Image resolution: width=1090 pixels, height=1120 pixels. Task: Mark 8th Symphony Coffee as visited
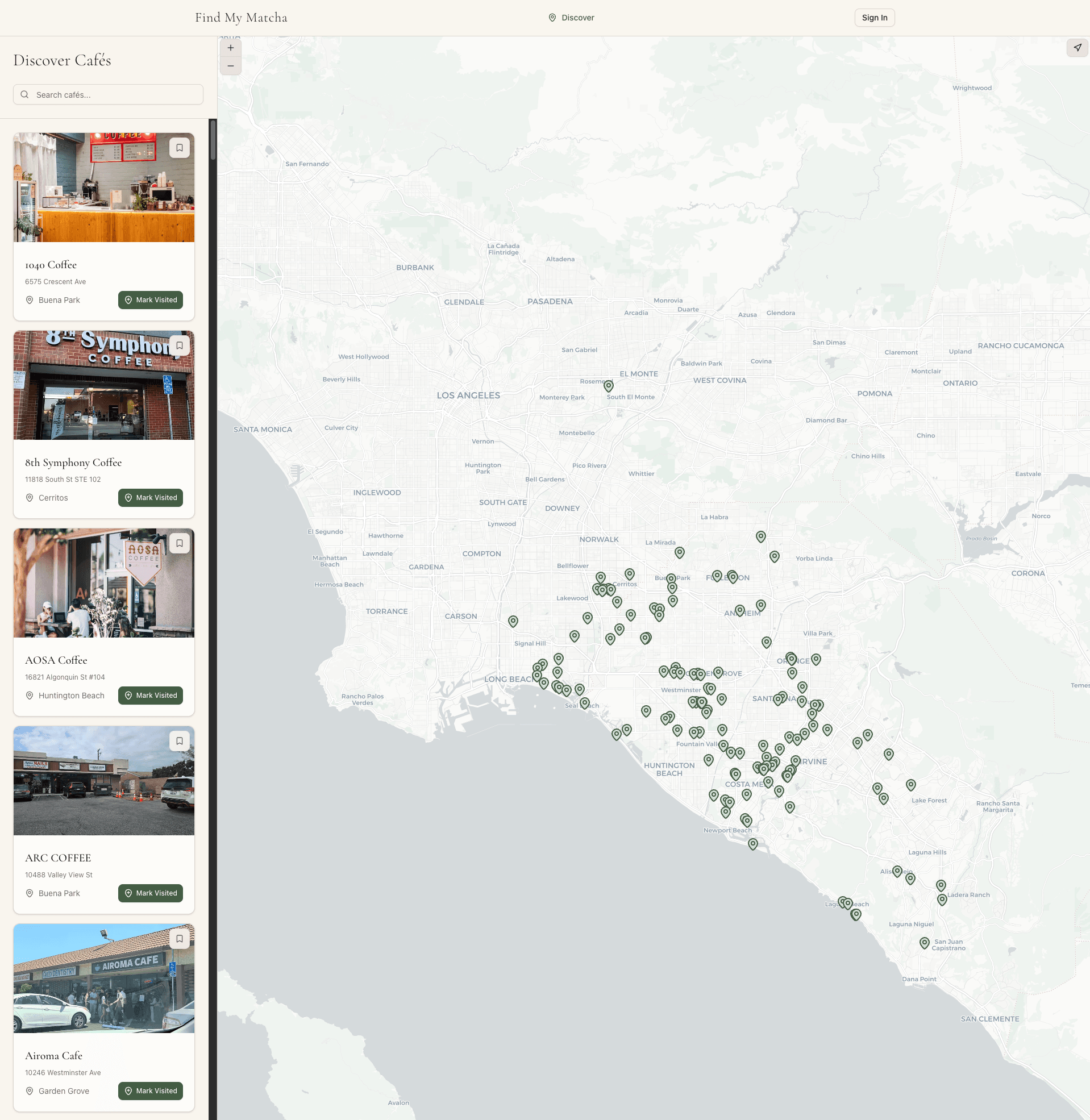(x=150, y=497)
